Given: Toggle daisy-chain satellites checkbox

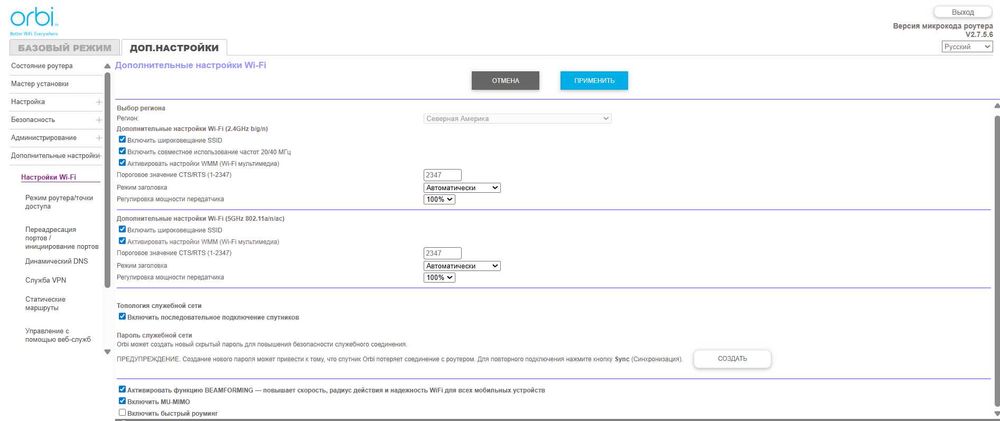Looking at the screenshot, I should tap(122, 316).
